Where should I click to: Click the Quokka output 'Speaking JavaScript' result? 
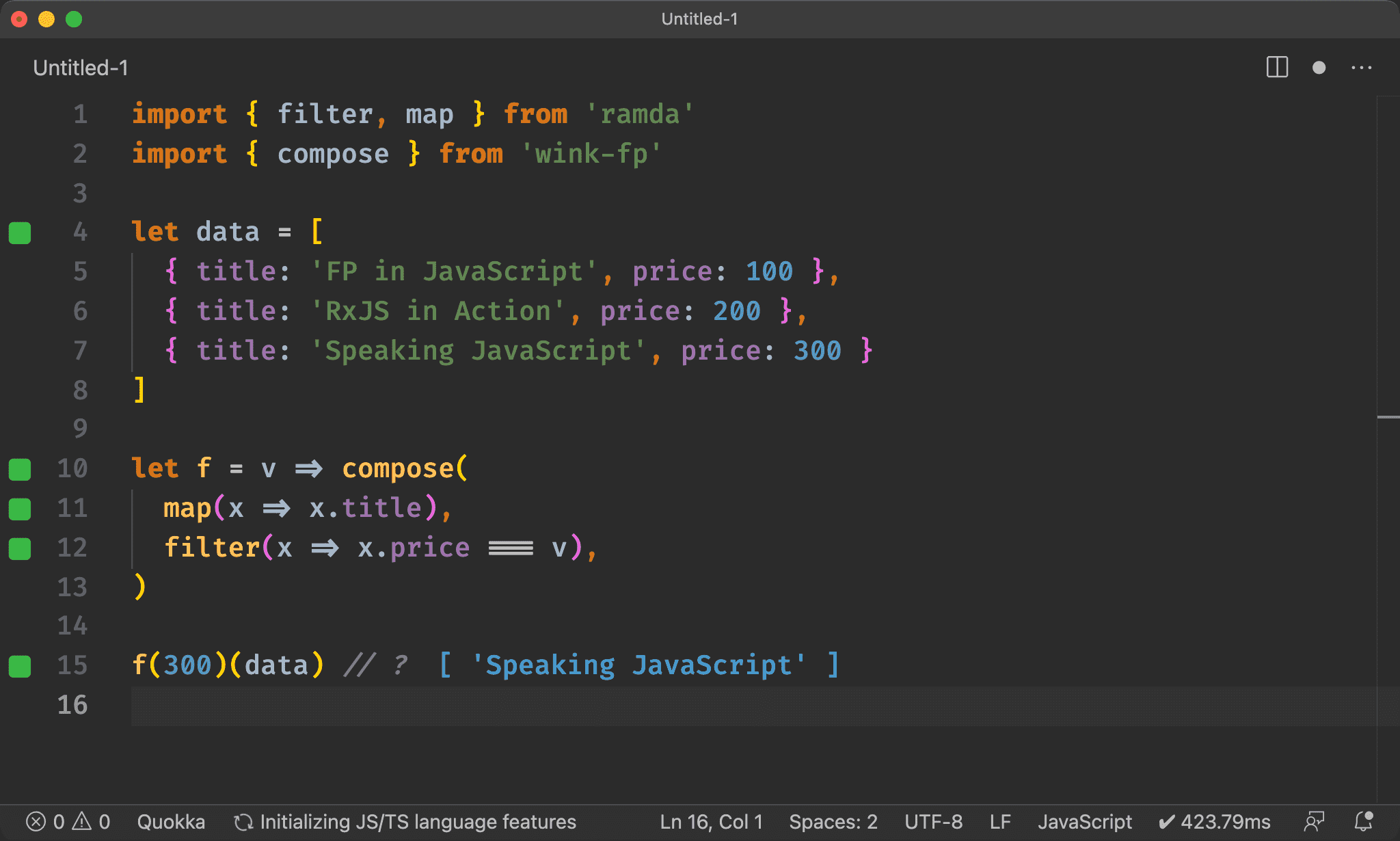coord(639,665)
